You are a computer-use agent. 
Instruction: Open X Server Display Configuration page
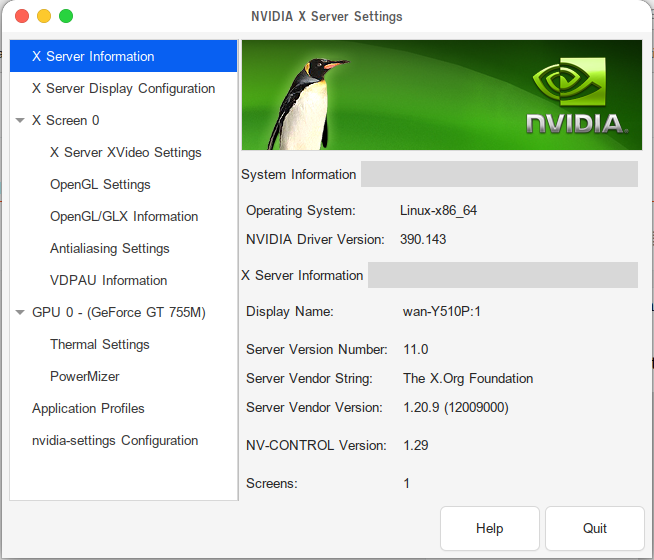(x=123, y=88)
